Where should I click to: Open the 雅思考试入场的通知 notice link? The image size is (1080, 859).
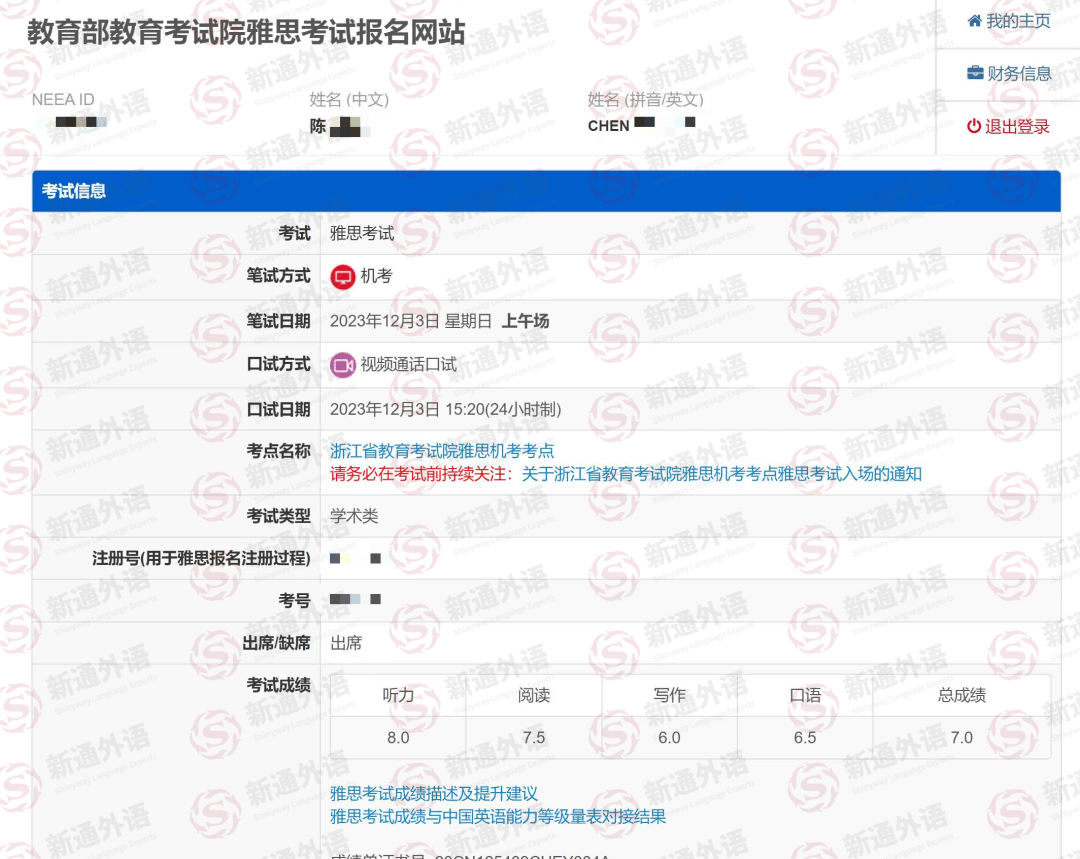pos(722,474)
